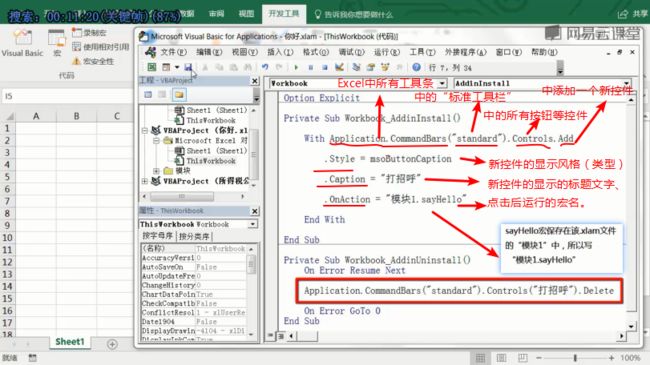The width and height of the screenshot is (650, 365).
Task: Click the Excel zoom slider handle
Action: tap(575, 358)
